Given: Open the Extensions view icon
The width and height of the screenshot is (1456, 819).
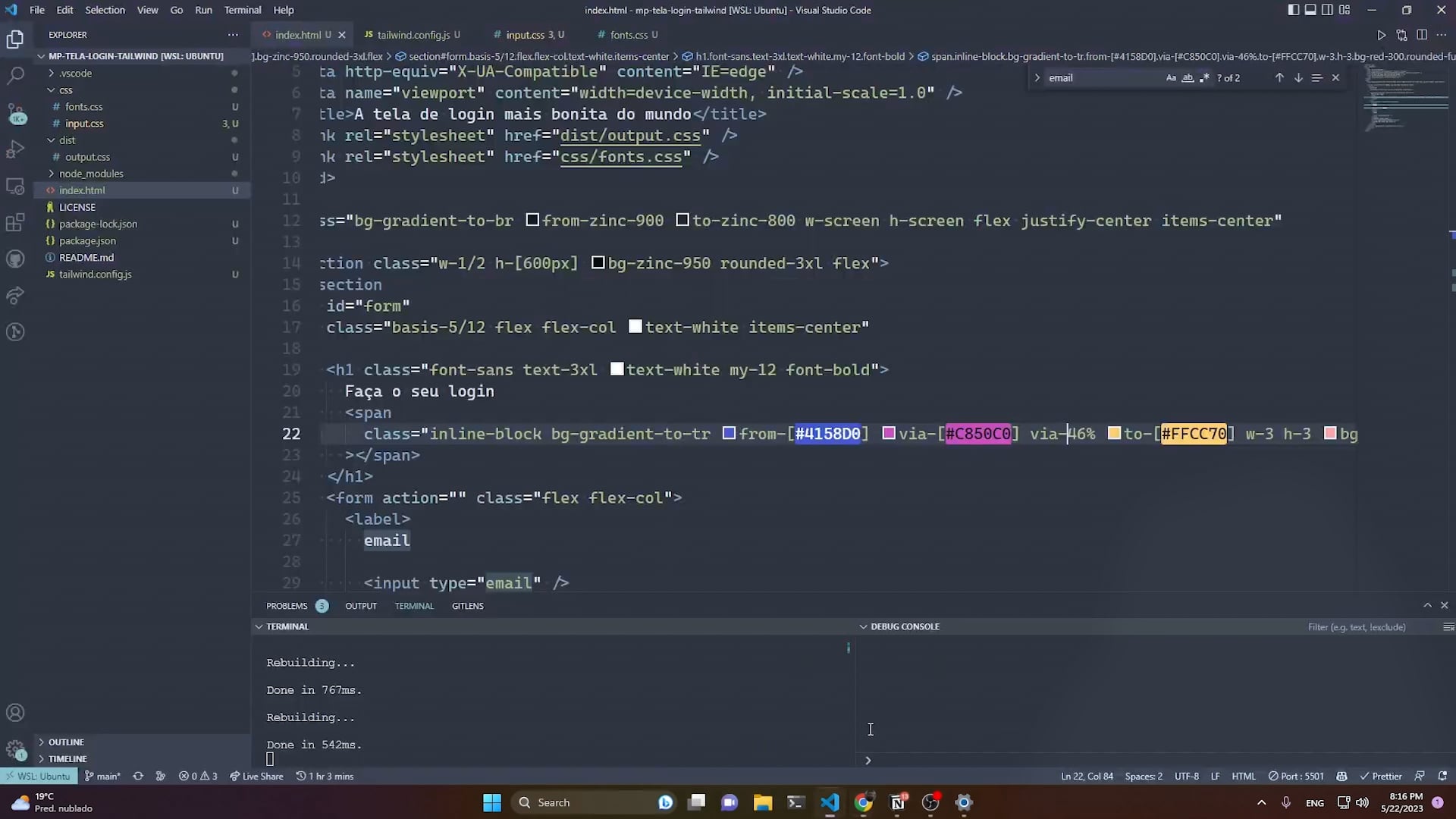Looking at the screenshot, I should 15,223.
